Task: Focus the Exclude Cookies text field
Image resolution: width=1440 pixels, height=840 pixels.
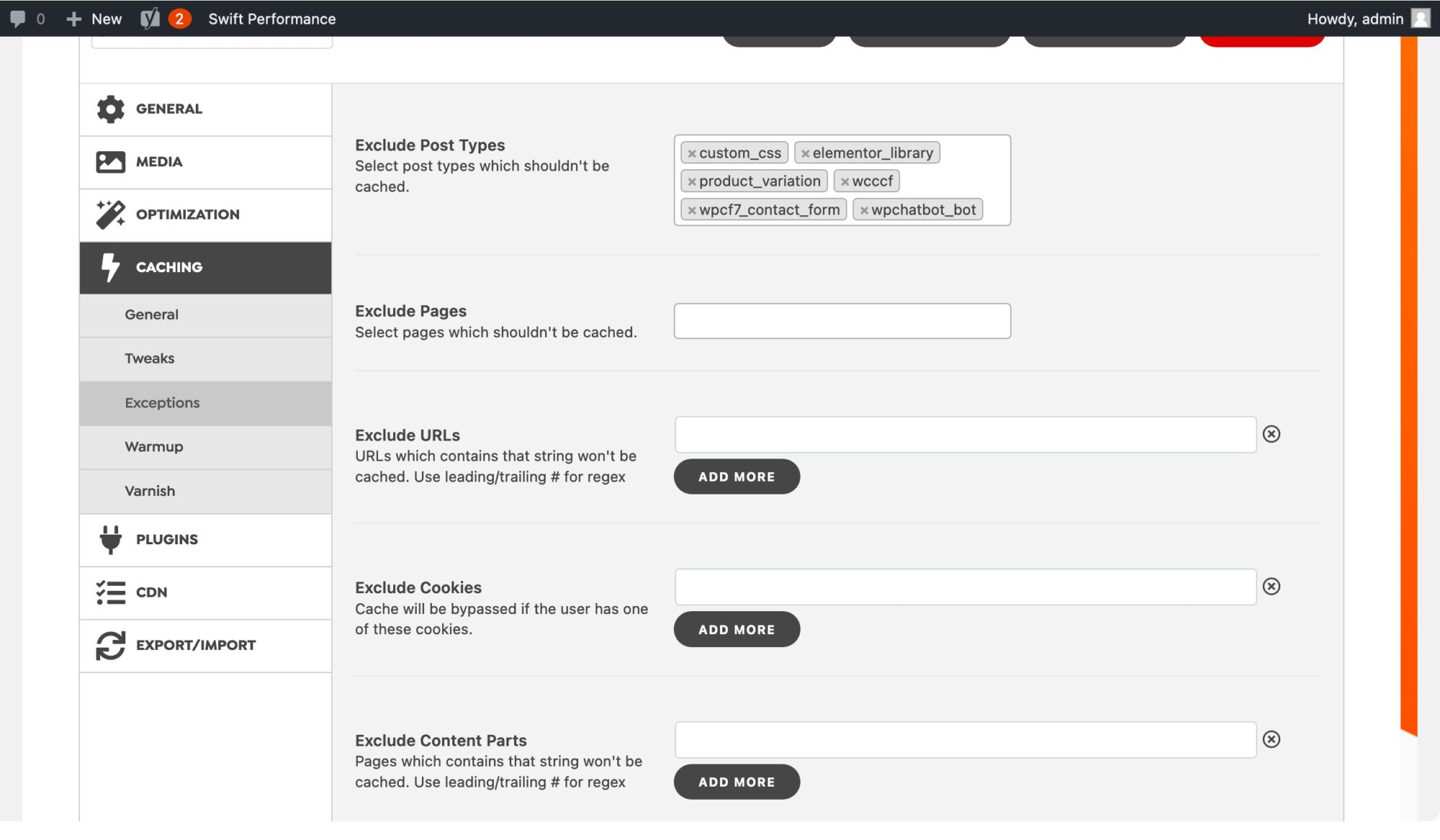Action: (966, 587)
